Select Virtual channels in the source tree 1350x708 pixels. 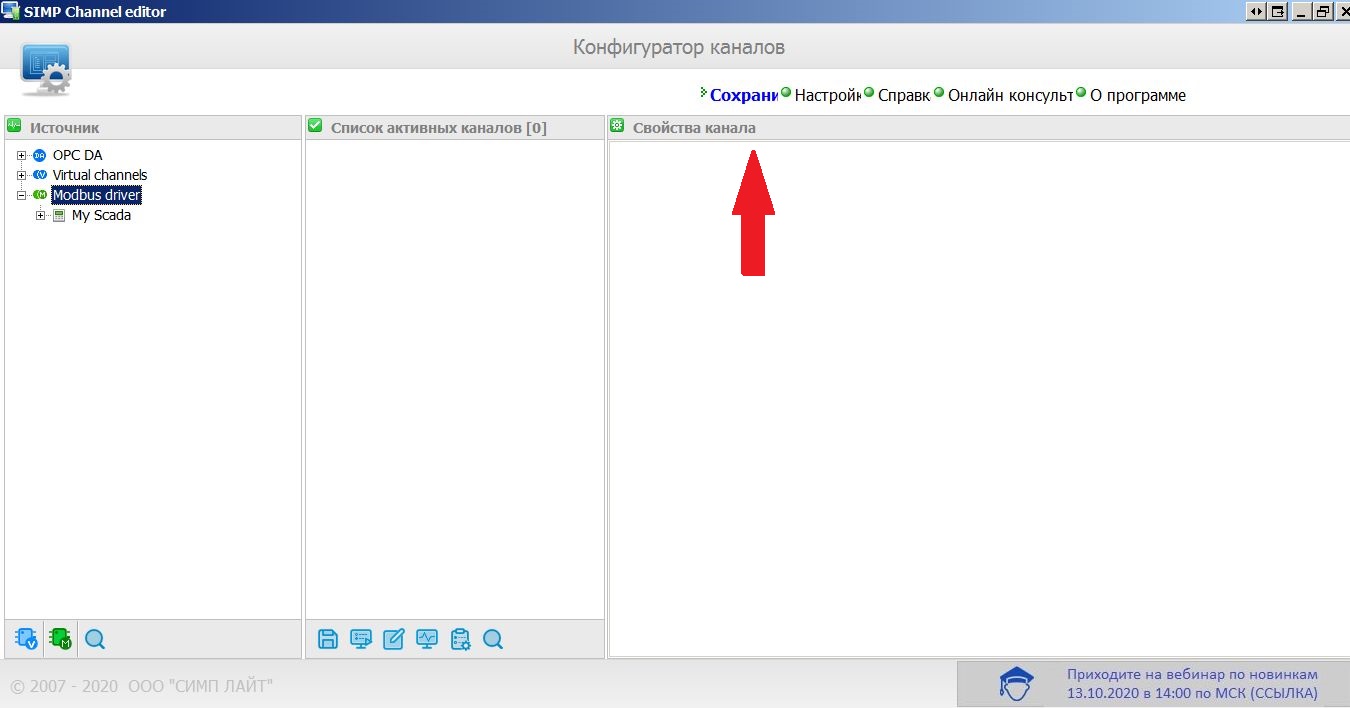(100, 175)
